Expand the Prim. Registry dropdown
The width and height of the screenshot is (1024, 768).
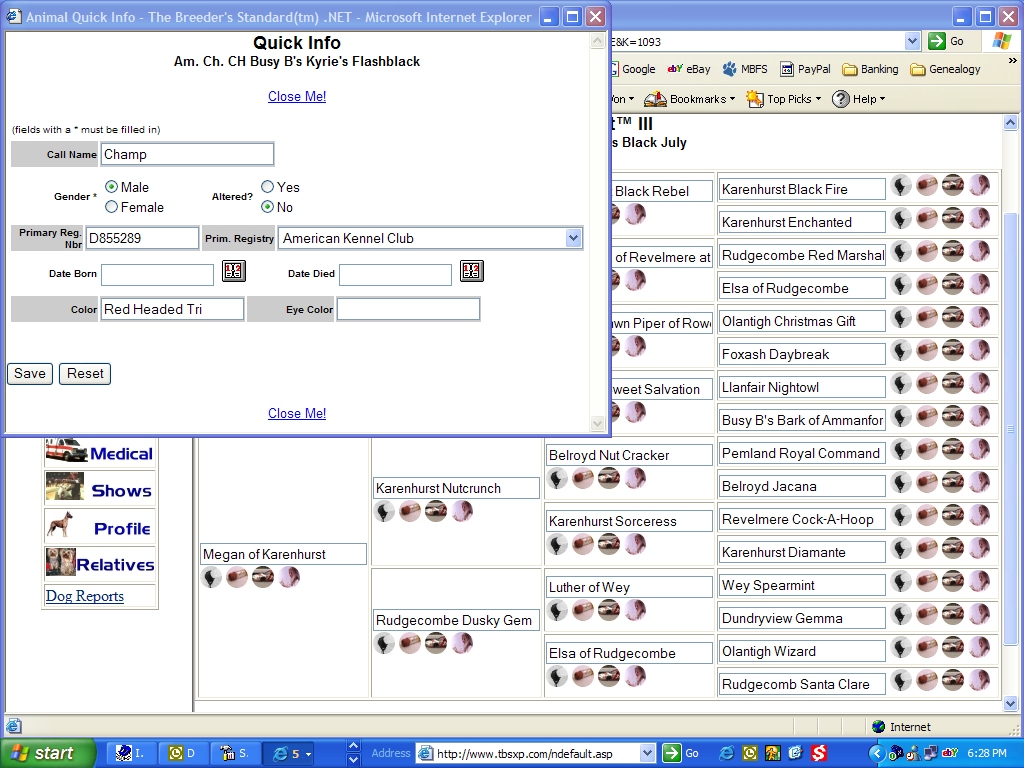pos(573,238)
